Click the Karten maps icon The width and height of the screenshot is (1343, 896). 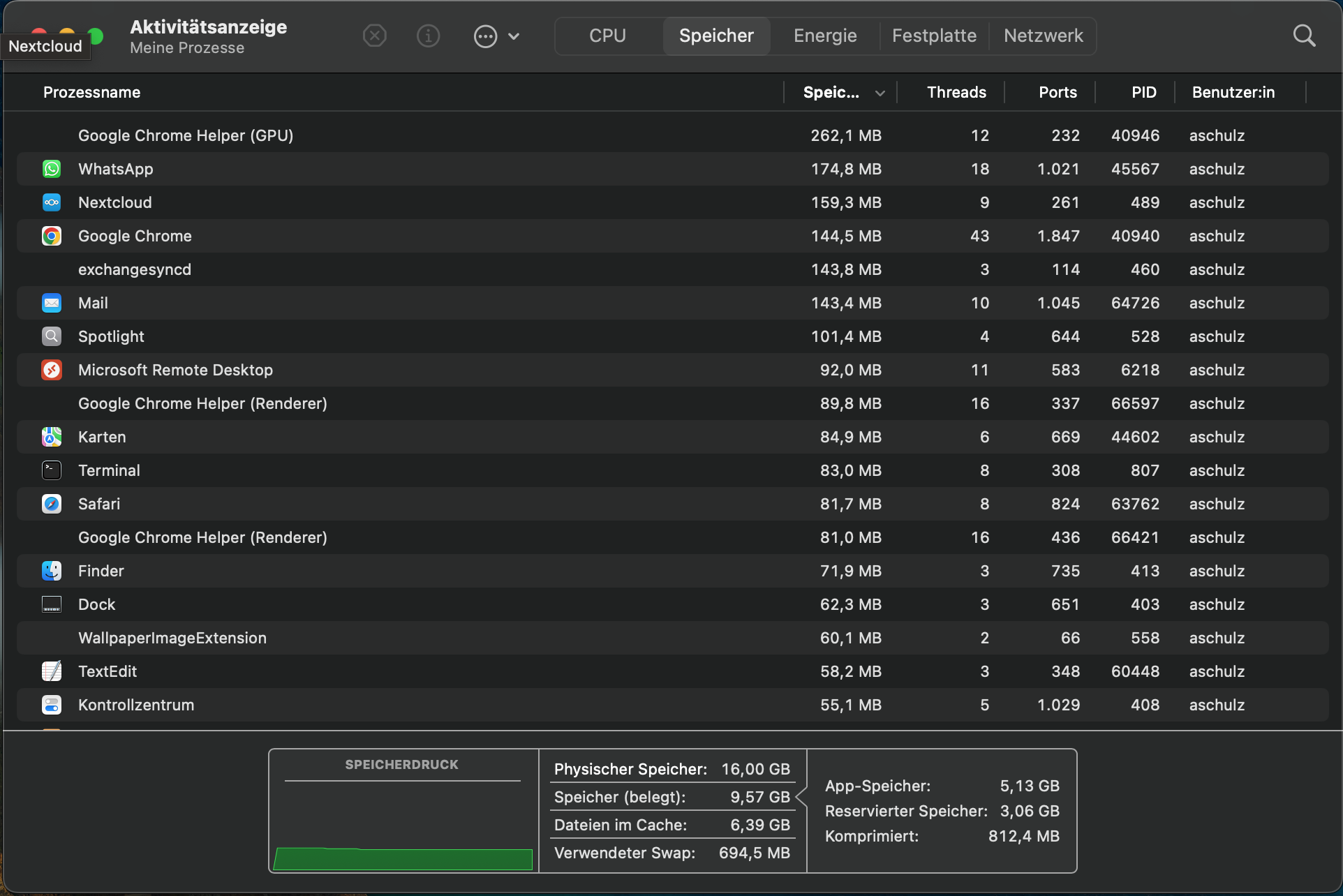coord(52,437)
